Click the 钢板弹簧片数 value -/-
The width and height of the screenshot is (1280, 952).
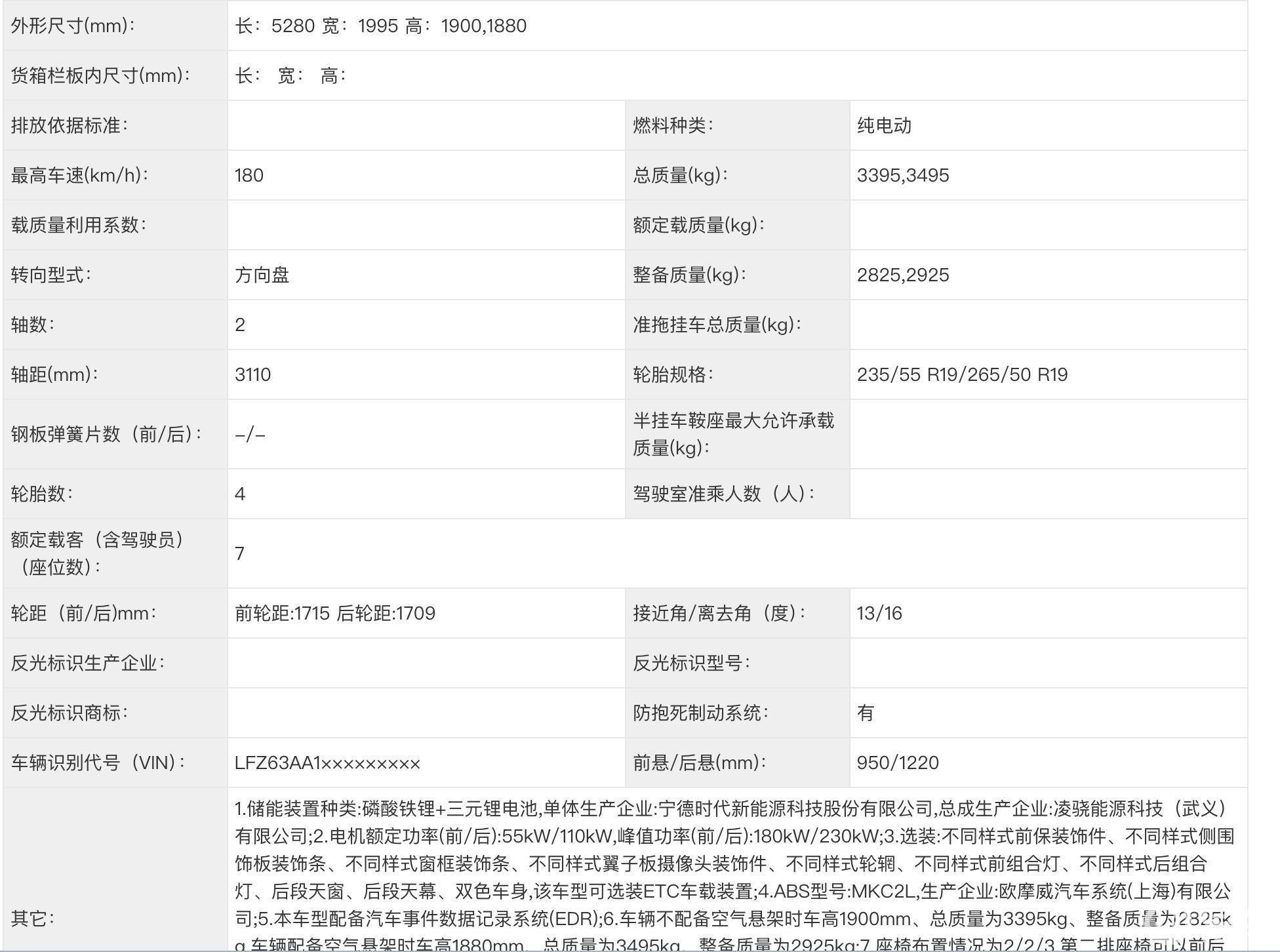click(x=250, y=435)
